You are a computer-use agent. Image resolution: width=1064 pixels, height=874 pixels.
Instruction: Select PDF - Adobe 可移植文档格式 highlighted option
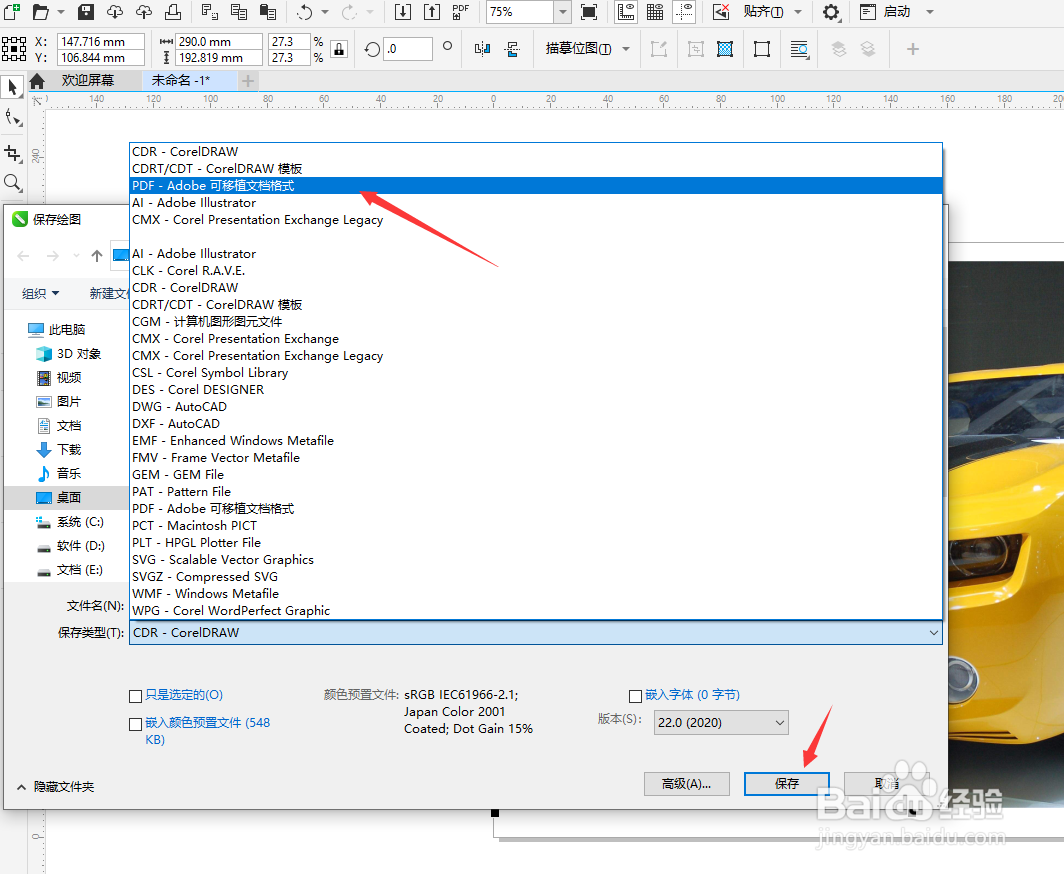tap(535, 185)
